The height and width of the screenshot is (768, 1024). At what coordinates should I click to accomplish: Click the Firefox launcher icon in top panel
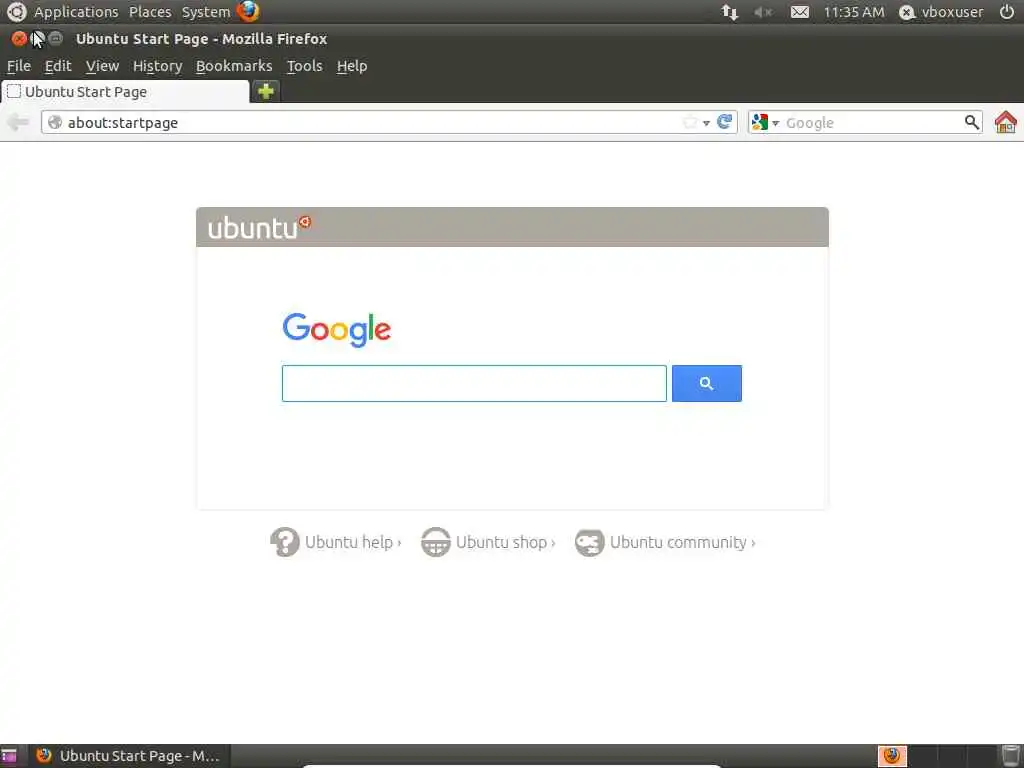tap(248, 11)
